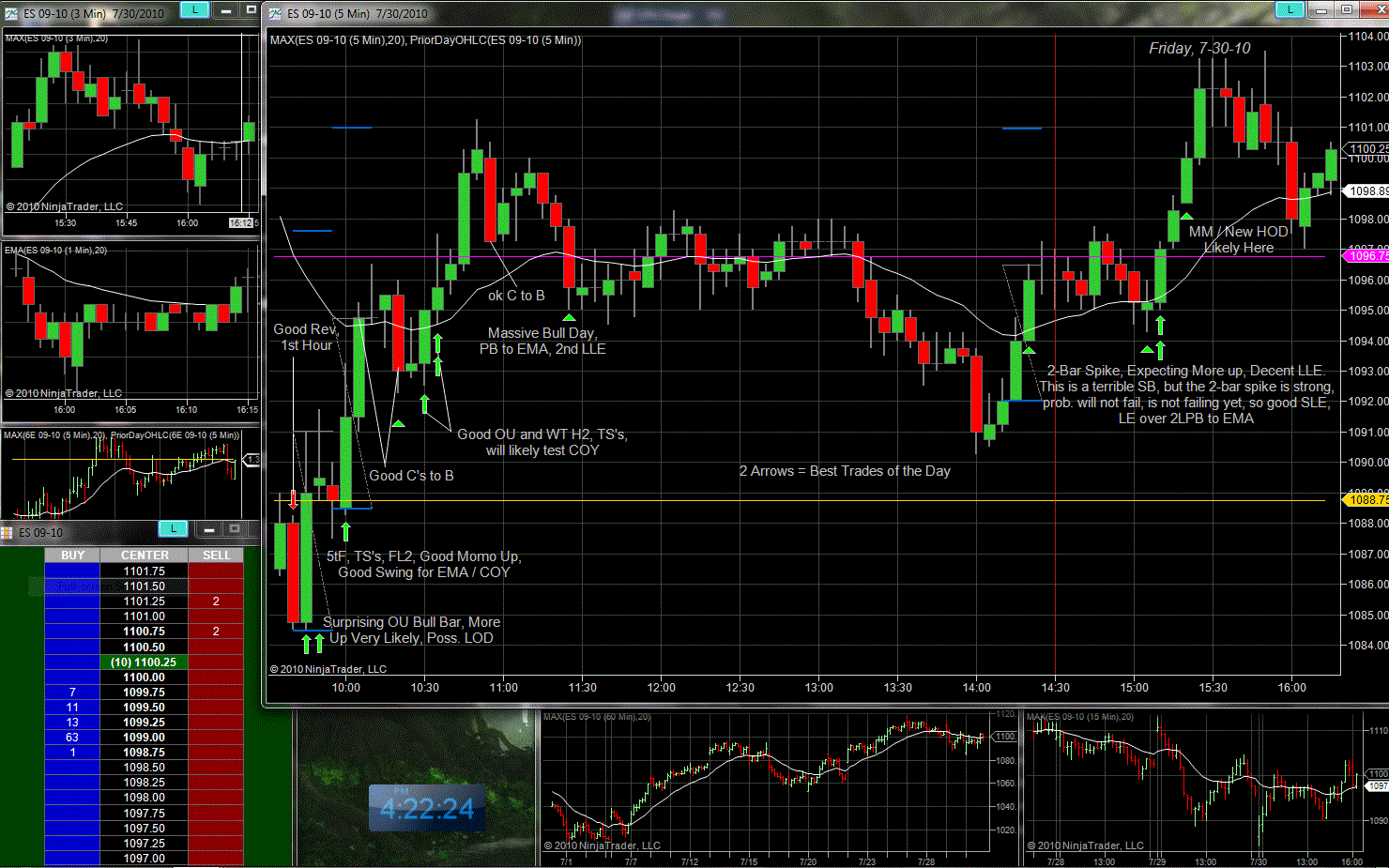Toggle the L link button on 3 Min chart
Viewport: 1389px width, 868px height.
(194, 9)
